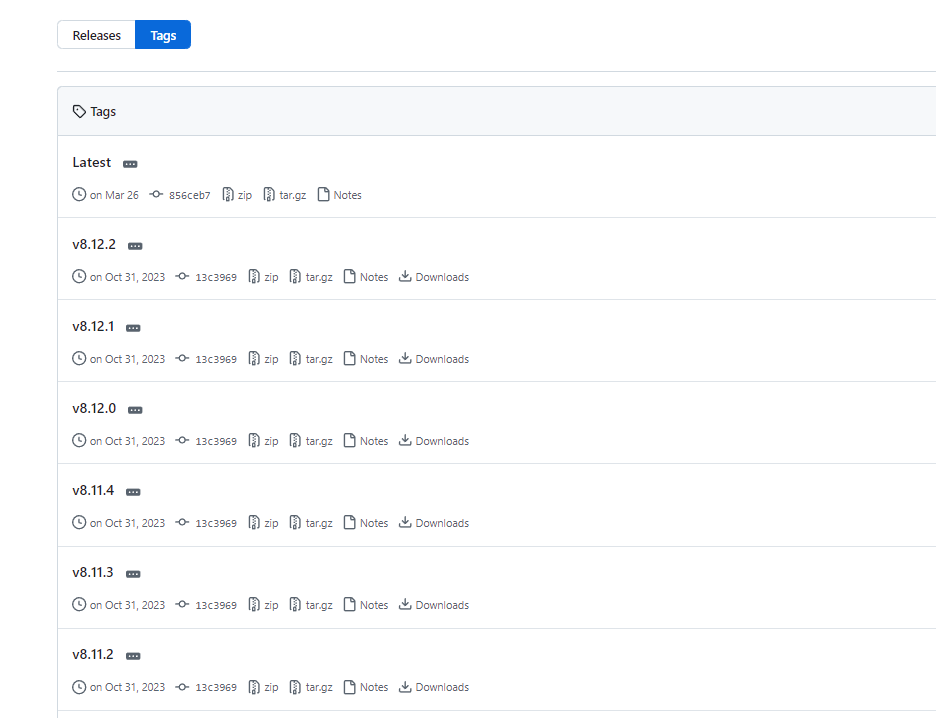Screen dimensions: 936x718
Task: Open the Latest tag link
Action: (x=91, y=162)
